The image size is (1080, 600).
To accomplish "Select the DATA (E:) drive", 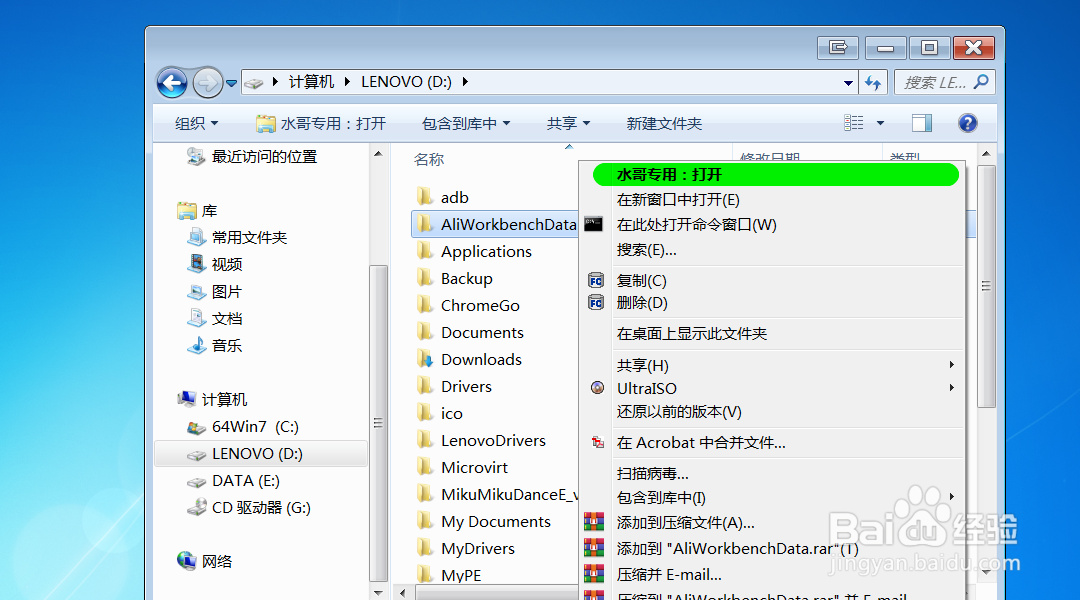I will (233, 480).
